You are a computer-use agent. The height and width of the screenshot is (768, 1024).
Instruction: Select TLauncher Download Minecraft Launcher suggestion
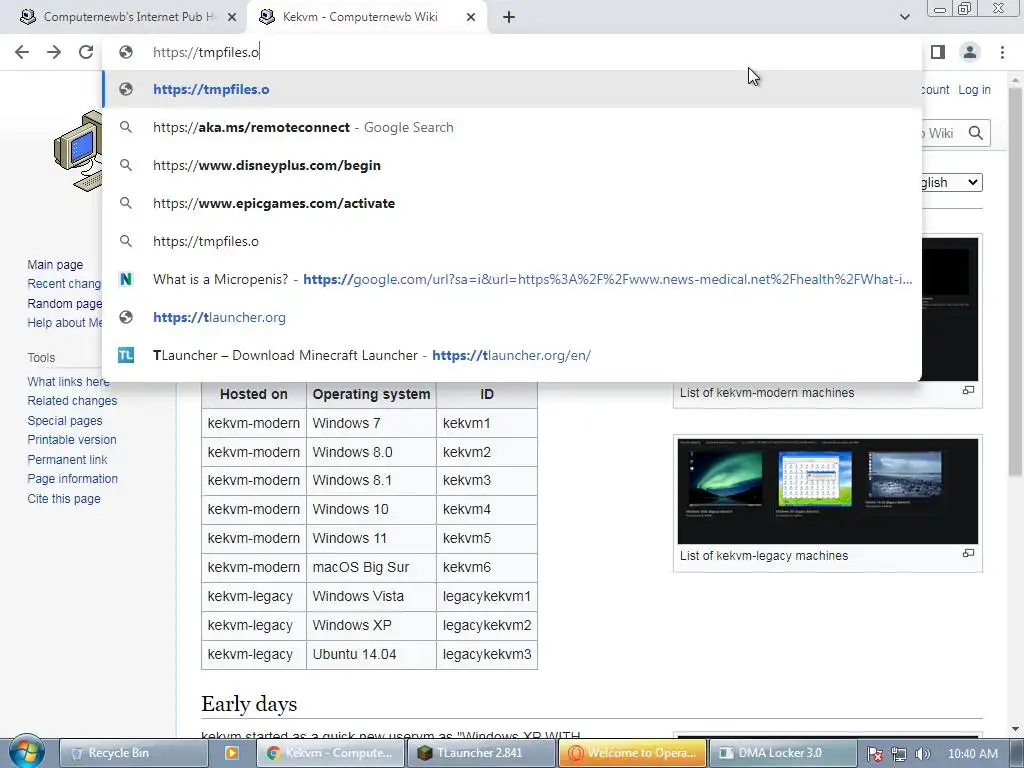click(x=512, y=355)
